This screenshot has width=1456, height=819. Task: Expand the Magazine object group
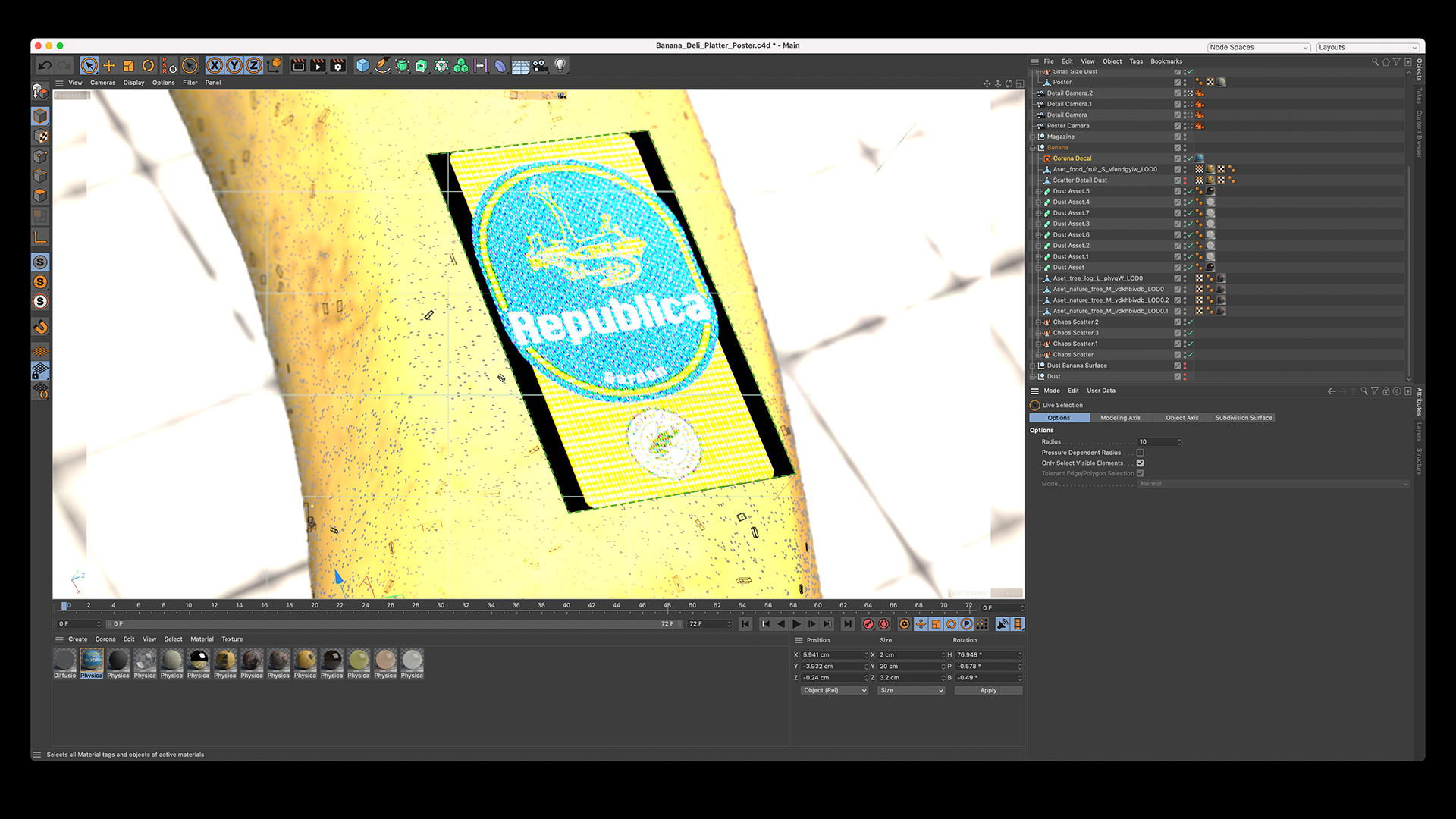[1033, 137]
